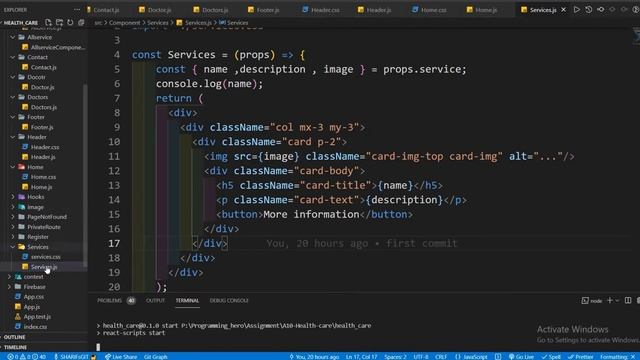Open the file timeline history icon
The width and height of the screenshot is (640, 360).
pos(589,9)
